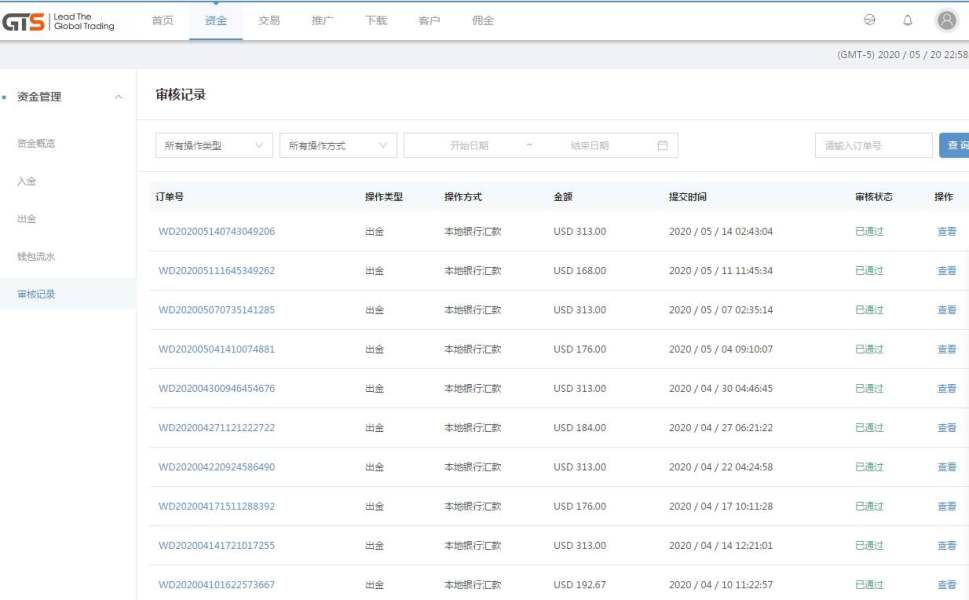Click the order number input field
The height and width of the screenshot is (600, 969).
click(873, 146)
